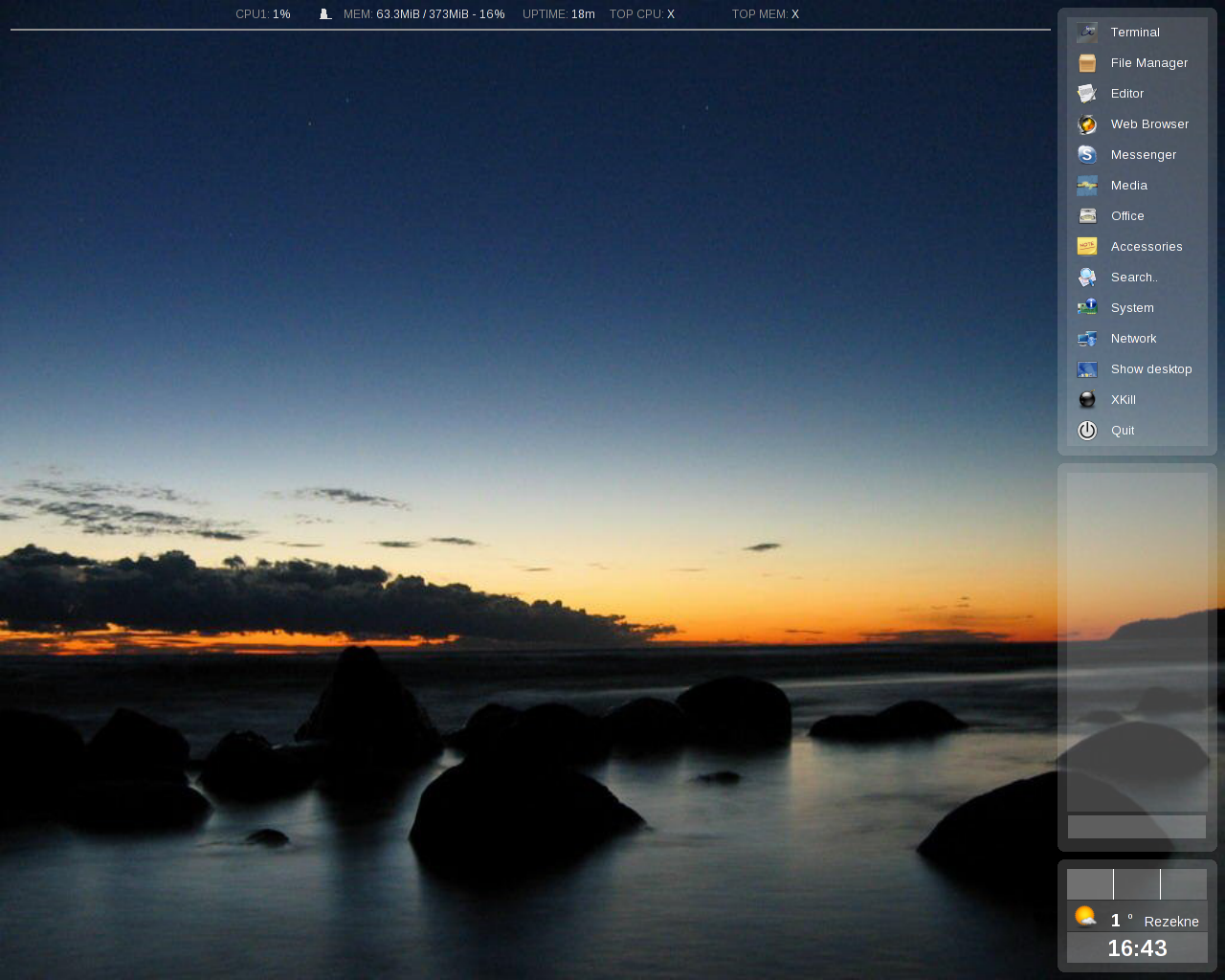This screenshot has width=1225, height=980.
Task: Select the System label
Action: (1132, 308)
